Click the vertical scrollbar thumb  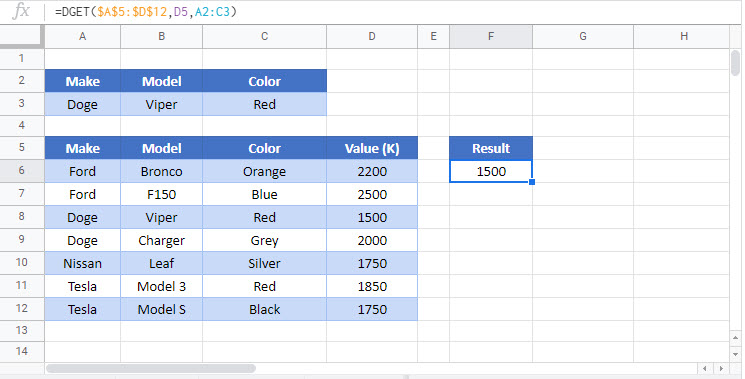tap(735, 62)
